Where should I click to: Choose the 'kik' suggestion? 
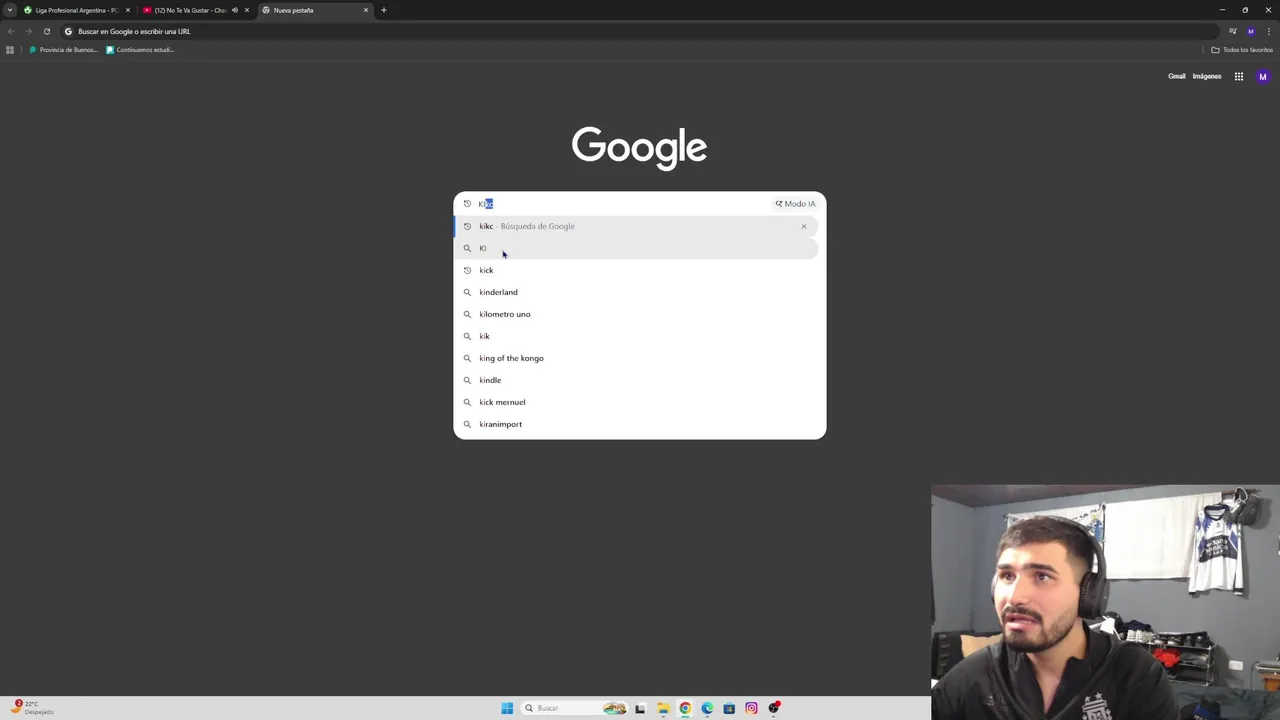coord(636,336)
